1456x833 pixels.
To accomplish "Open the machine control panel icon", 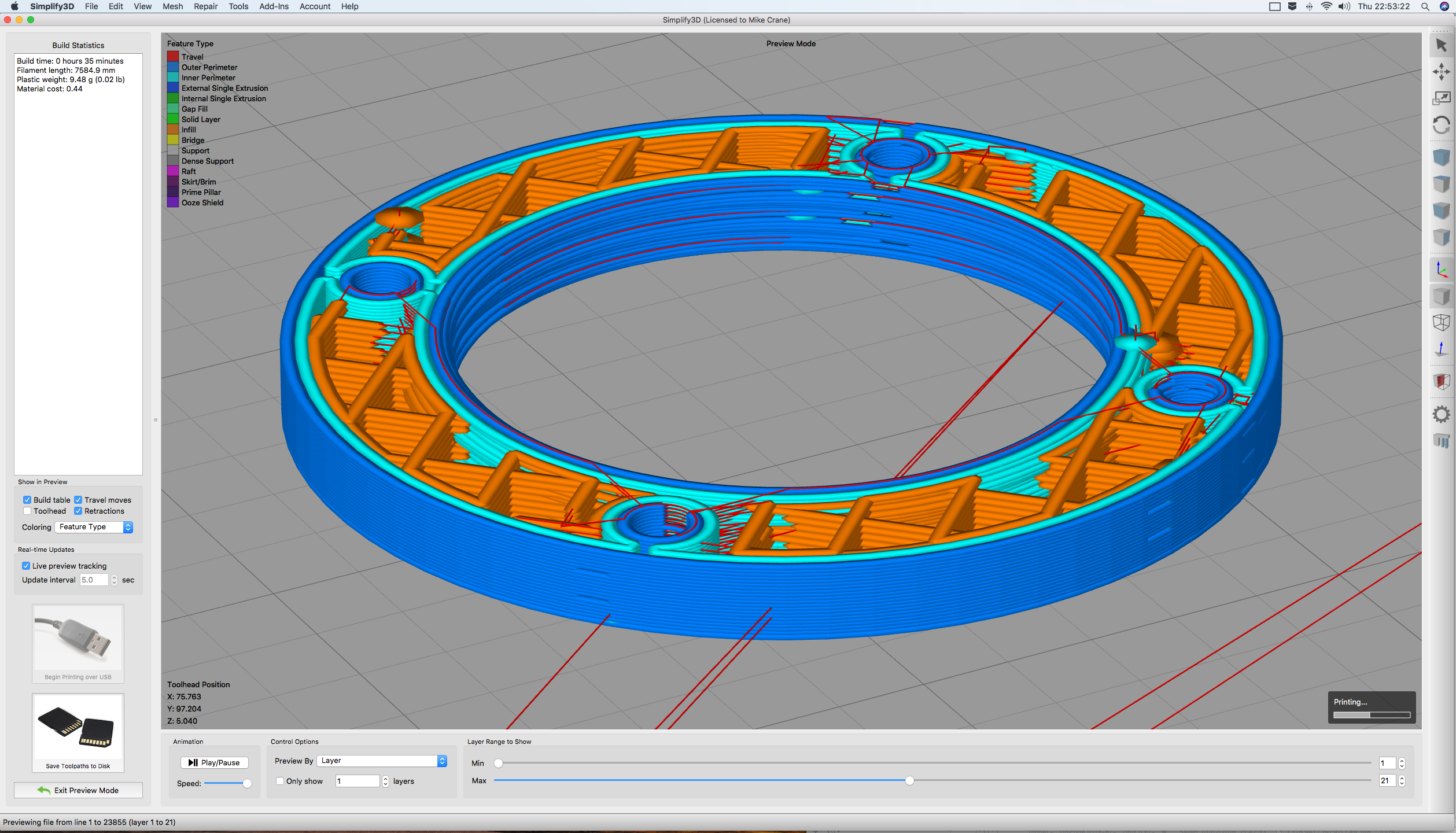I will pos(1441,441).
